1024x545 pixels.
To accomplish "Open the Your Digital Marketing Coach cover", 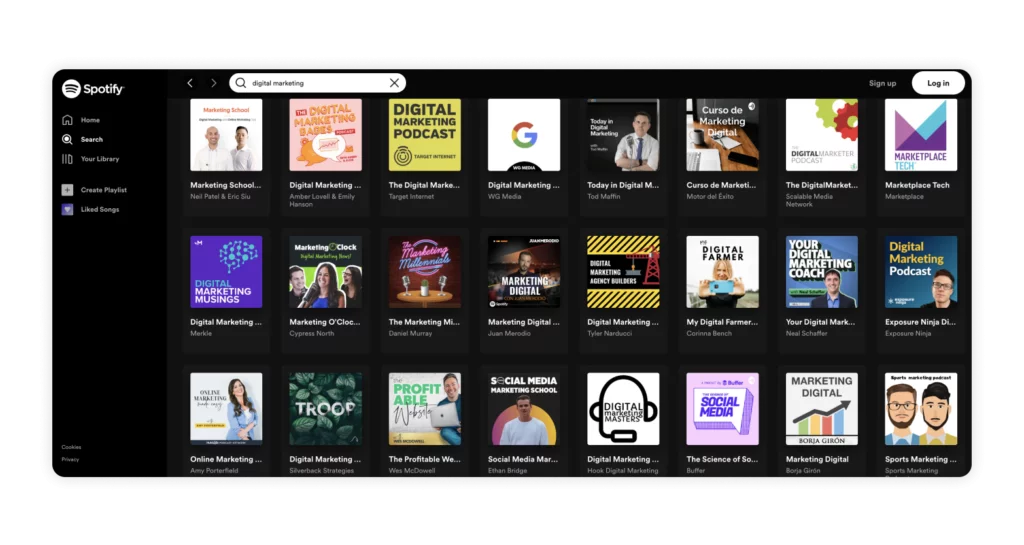I will tap(822, 272).
